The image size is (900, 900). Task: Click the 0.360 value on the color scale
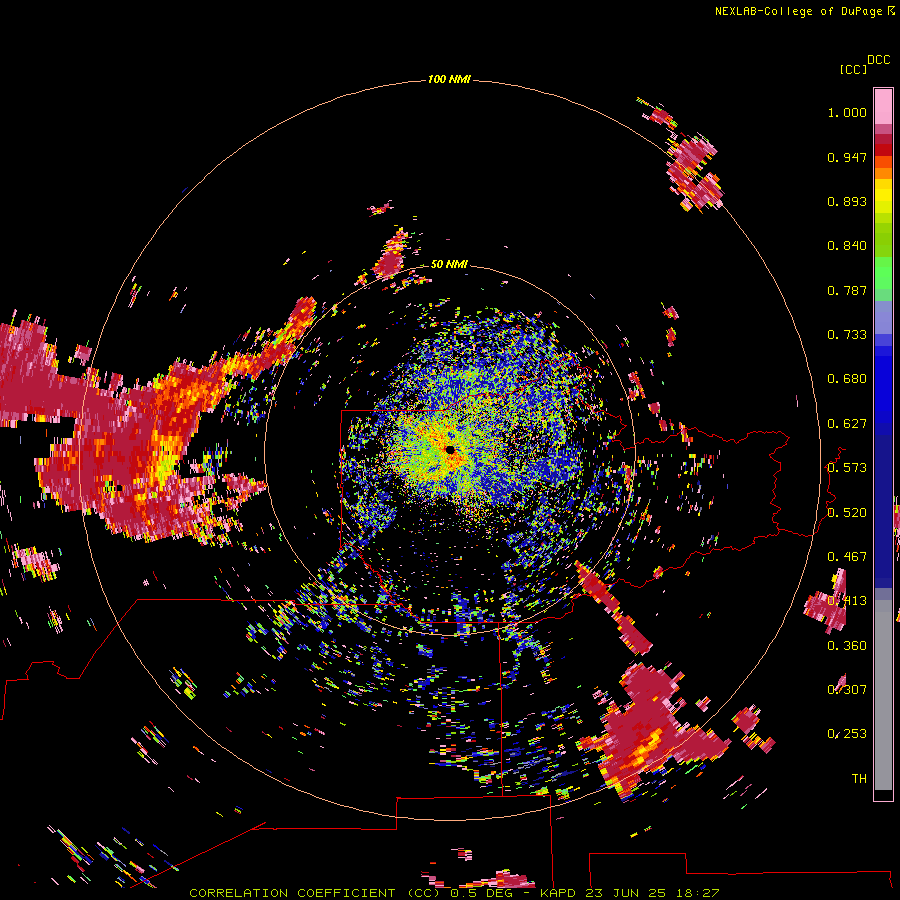point(847,646)
